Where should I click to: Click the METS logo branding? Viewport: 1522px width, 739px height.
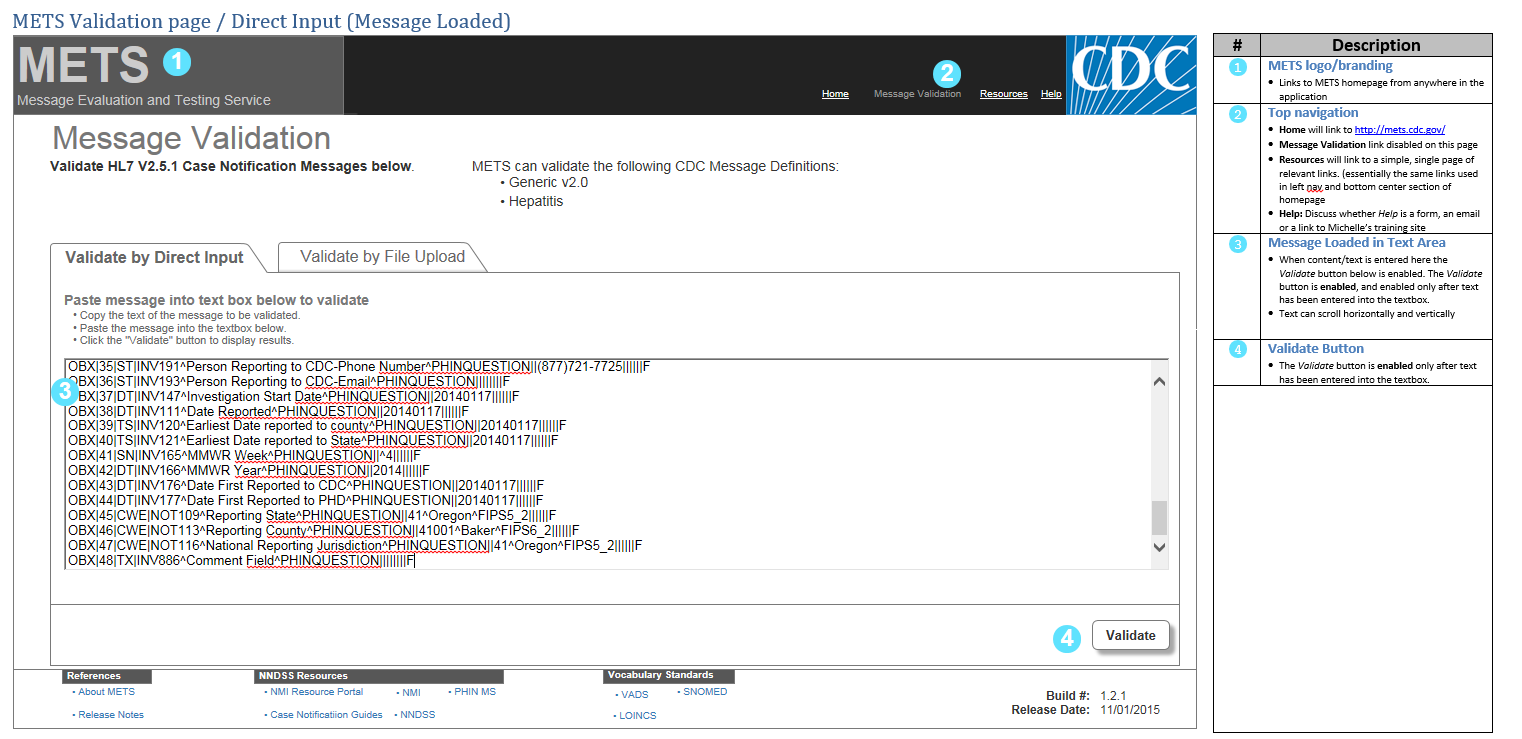tap(83, 65)
